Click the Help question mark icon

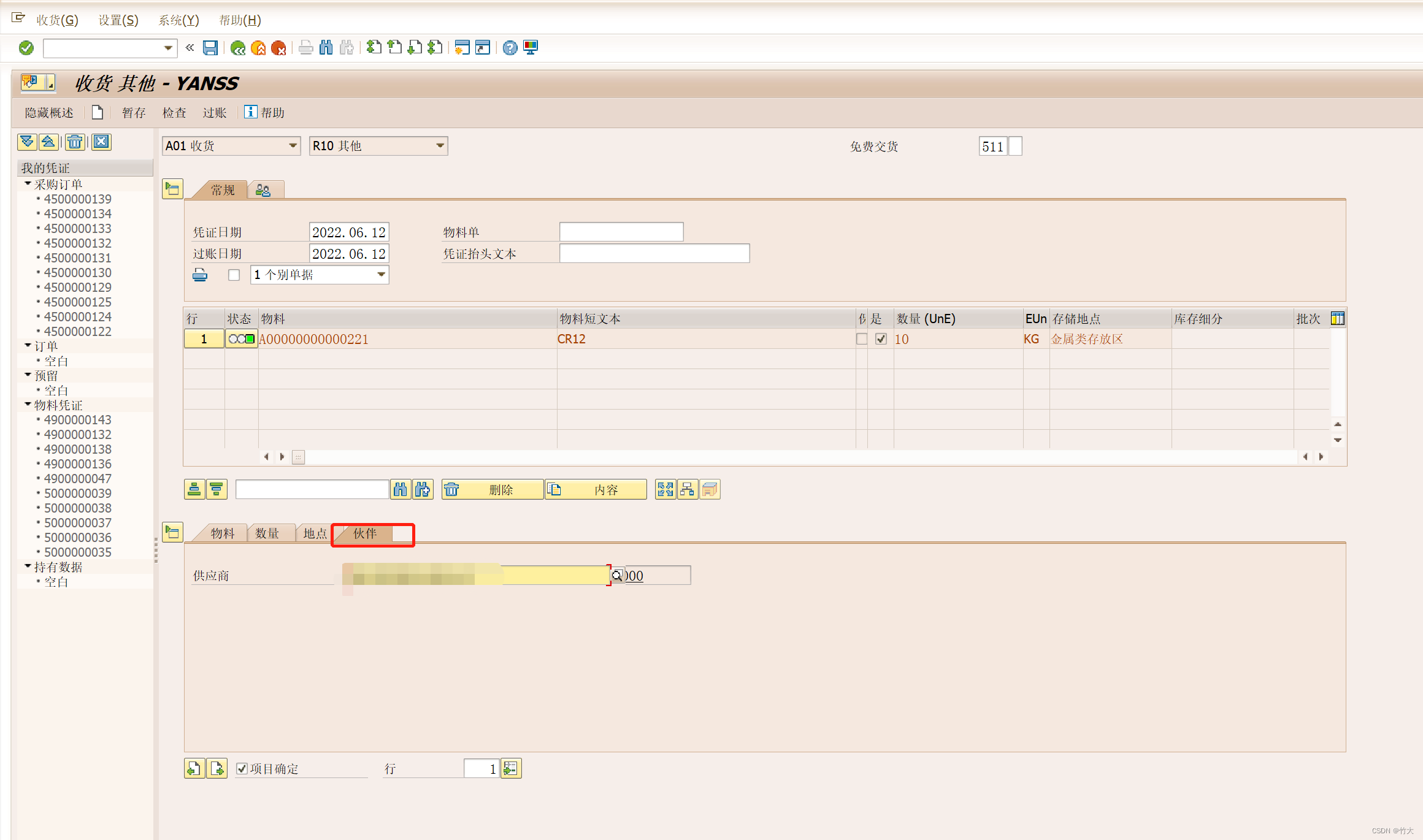click(510, 48)
